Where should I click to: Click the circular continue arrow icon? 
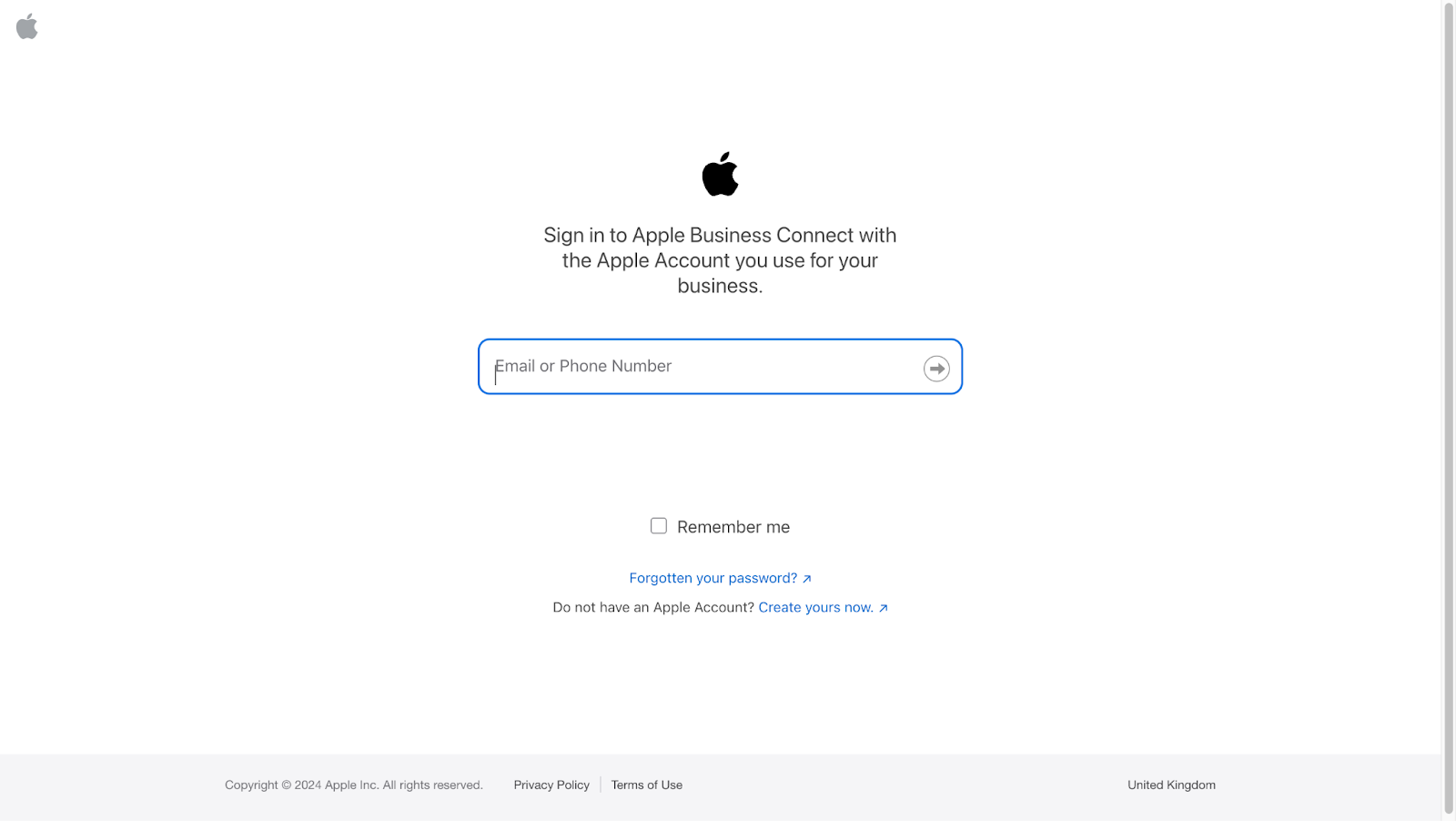click(936, 369)
